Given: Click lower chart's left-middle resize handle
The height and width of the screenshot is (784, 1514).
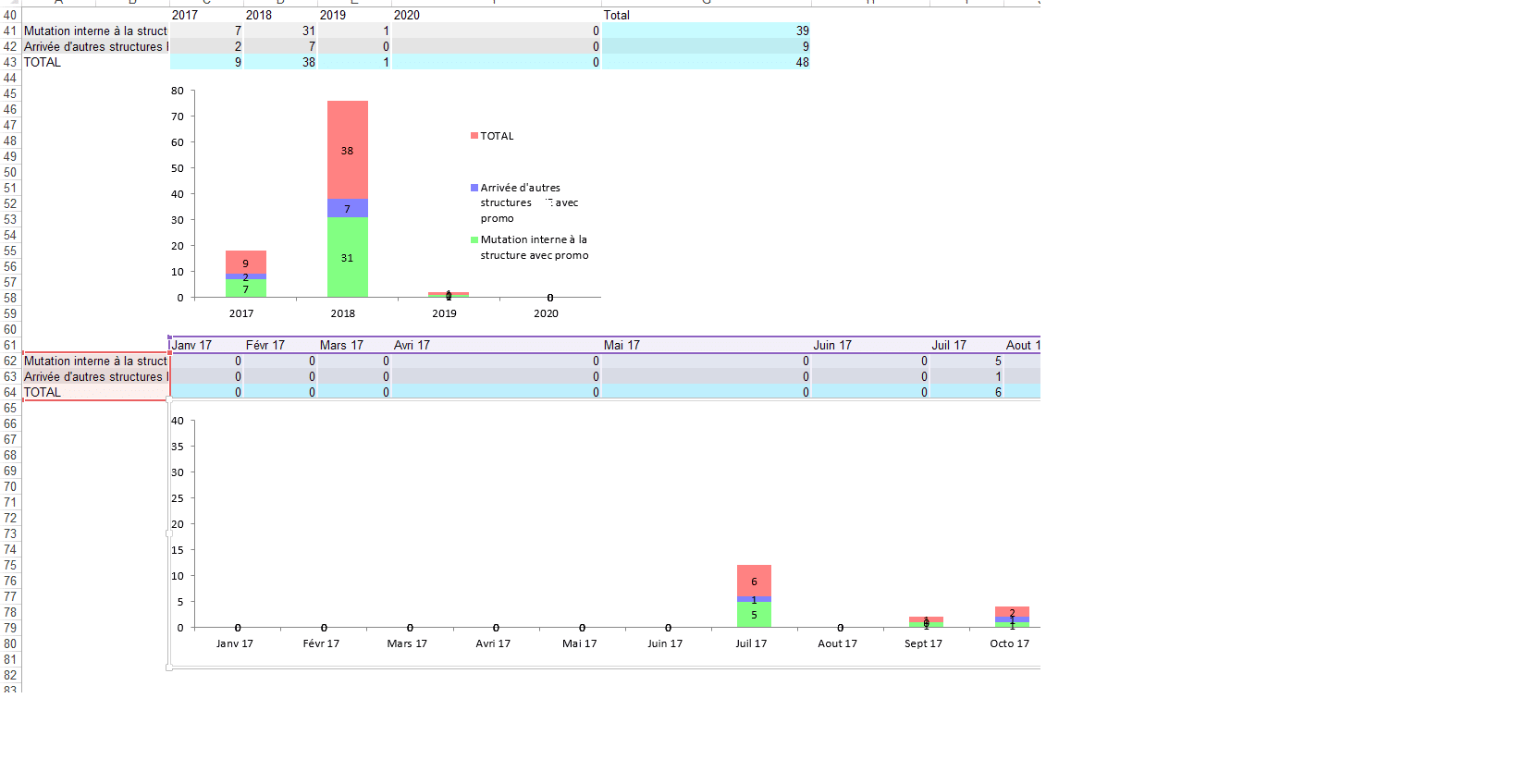Looking at the screenshot, I should tap(169, 533).
